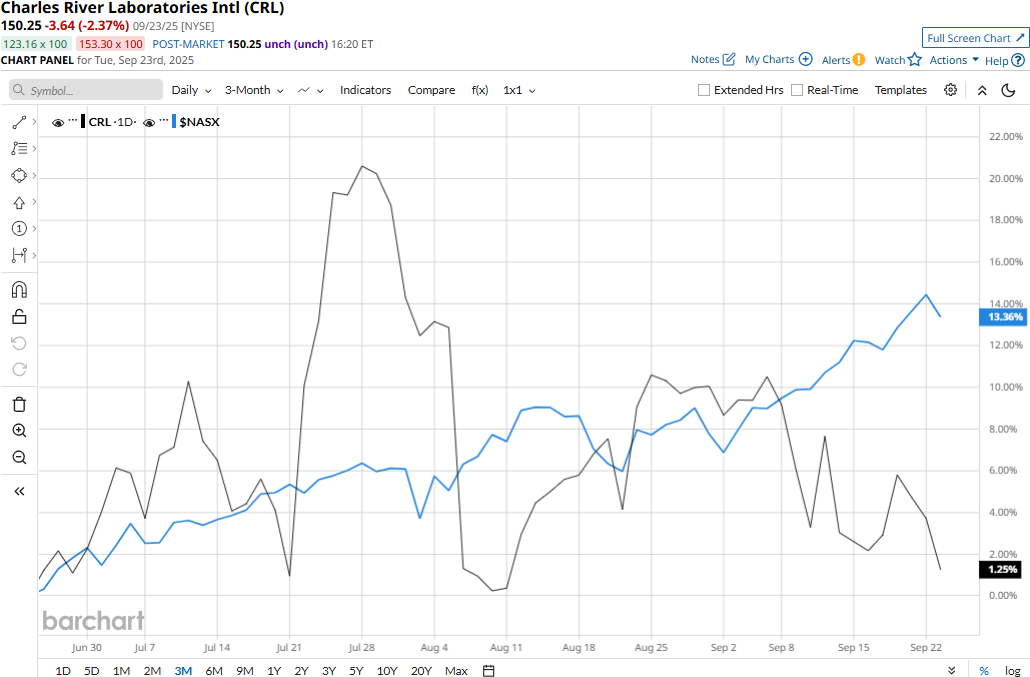This screenshot has width=1030, height=677.
Task: Add CRL to Watch list
Action: point(898,60)
